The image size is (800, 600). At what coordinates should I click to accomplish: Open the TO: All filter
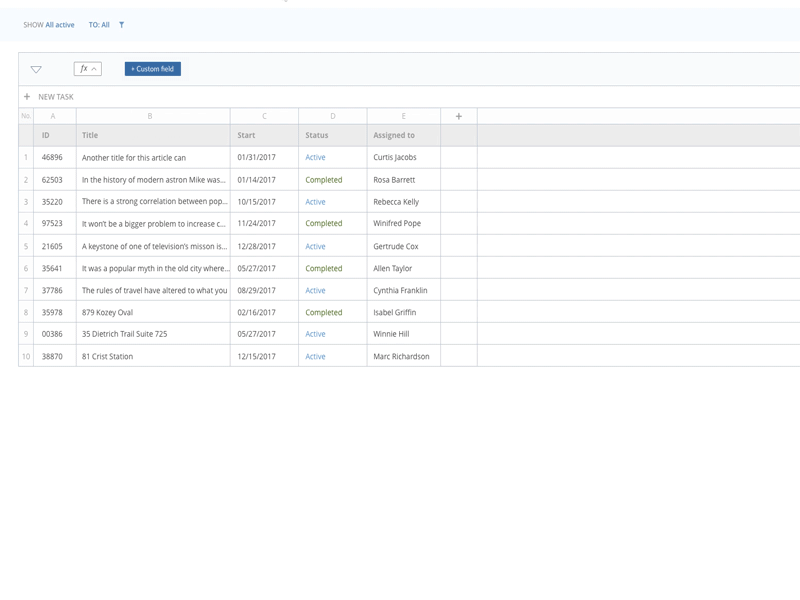click(x=99, y=24)
